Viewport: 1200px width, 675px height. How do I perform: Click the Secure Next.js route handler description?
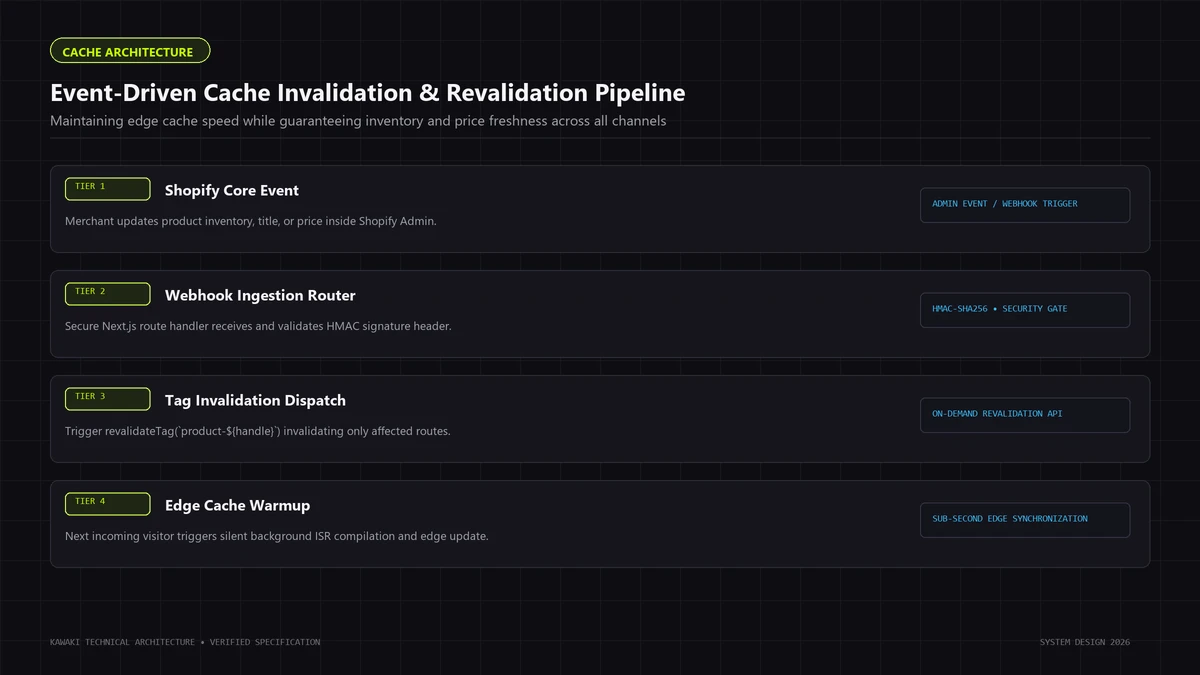pyautogui.click(x=258, y=326)
